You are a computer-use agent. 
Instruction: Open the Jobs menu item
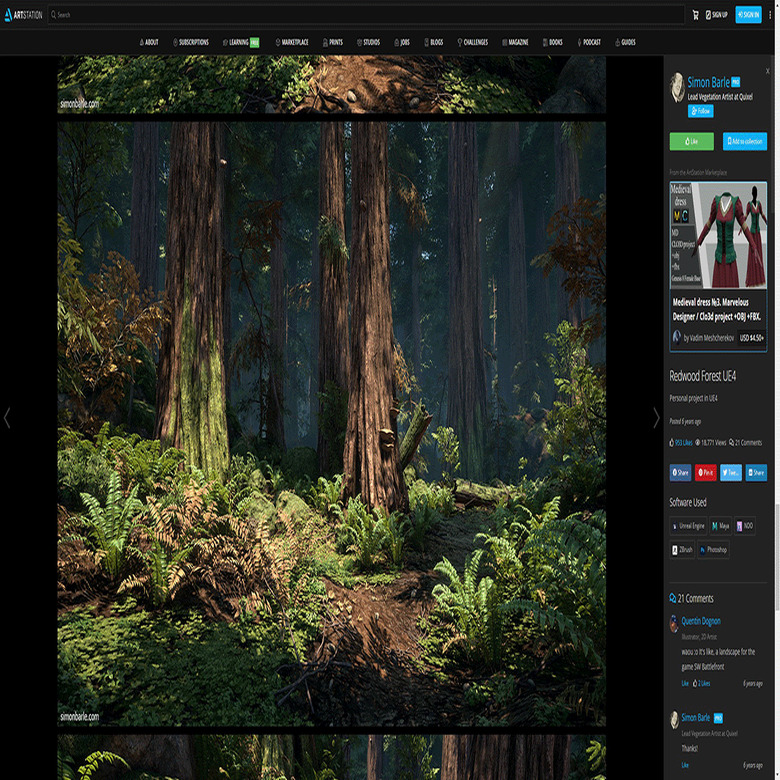tap(402, 42)
